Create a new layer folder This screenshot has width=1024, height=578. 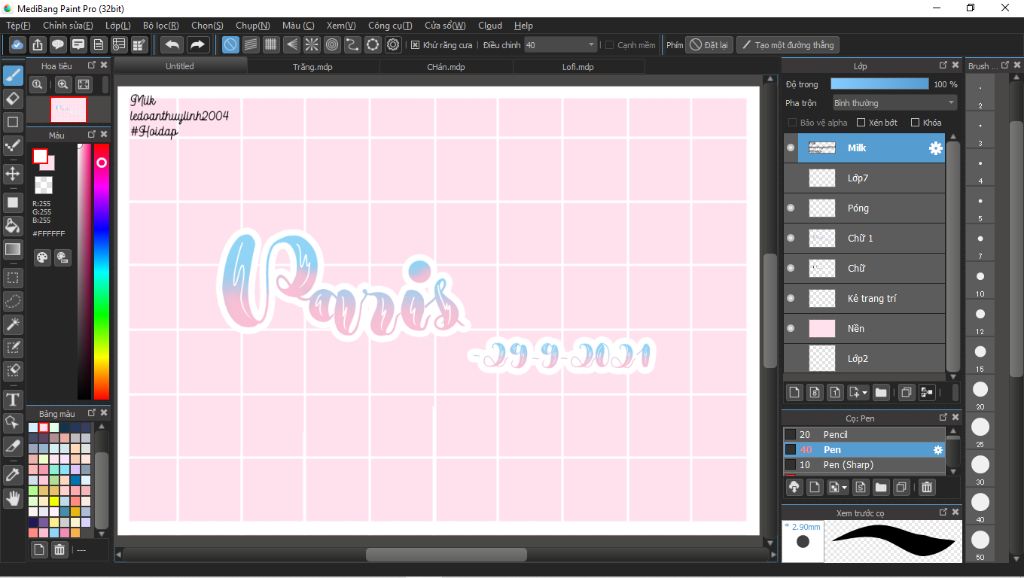[881, 393]
